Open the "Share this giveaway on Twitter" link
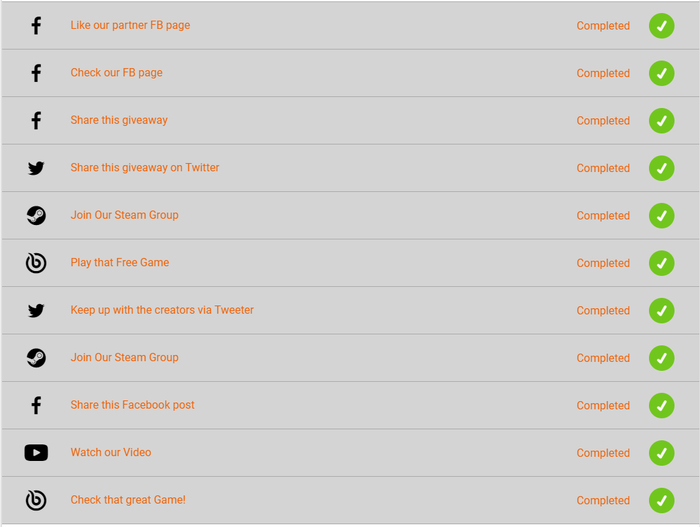This screenshot has height=527, width=700. (x=144, y=168)
